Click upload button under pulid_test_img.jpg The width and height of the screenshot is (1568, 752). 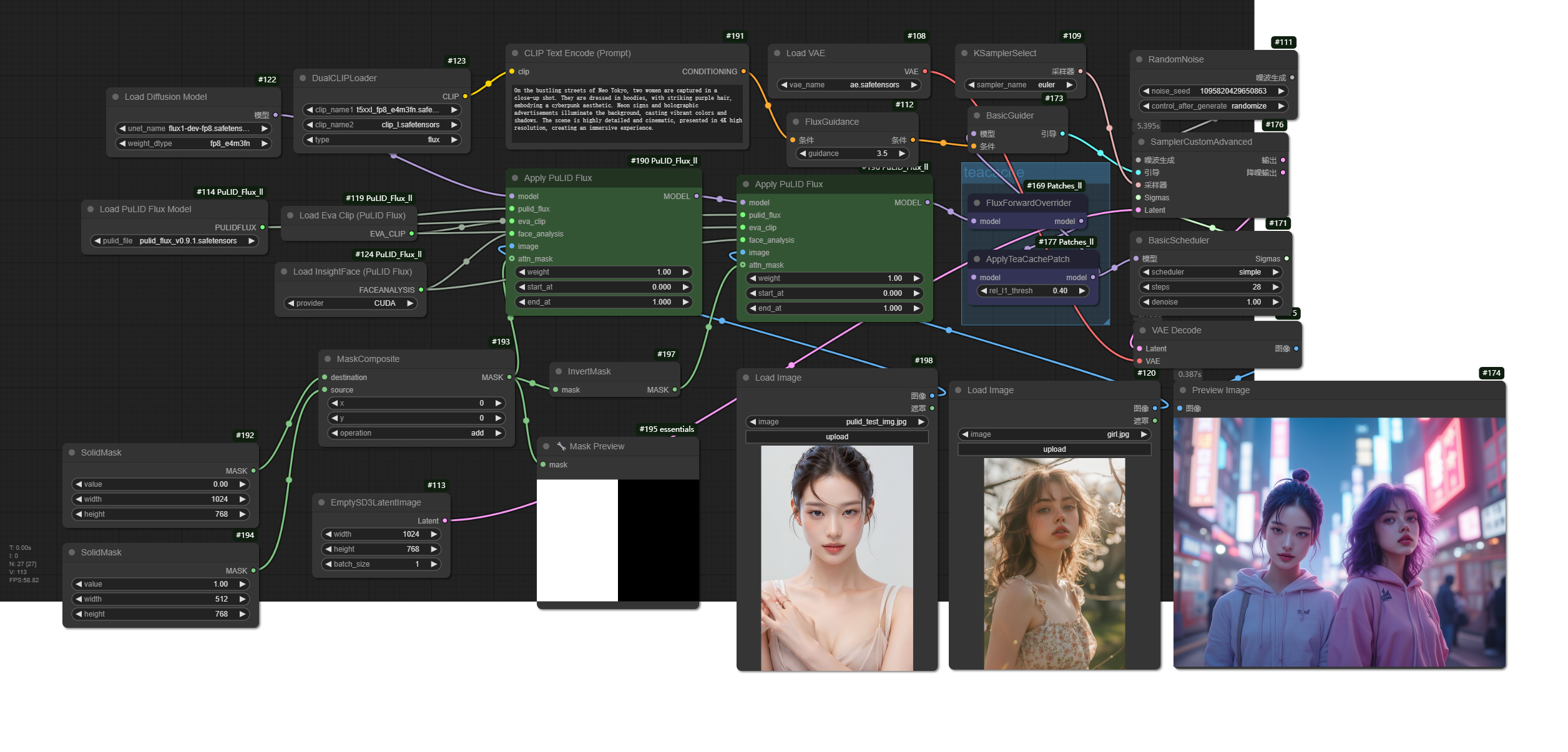point(836,437)
